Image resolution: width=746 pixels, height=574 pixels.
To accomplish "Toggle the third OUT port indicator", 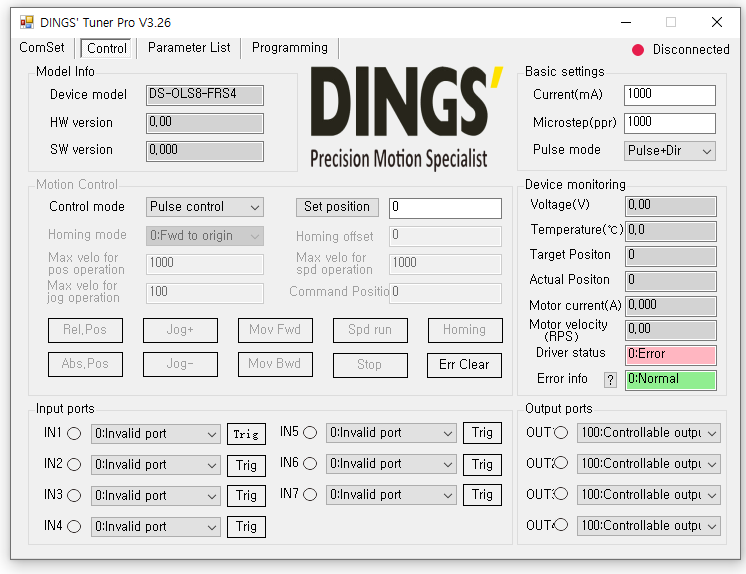I will point(561,494).
